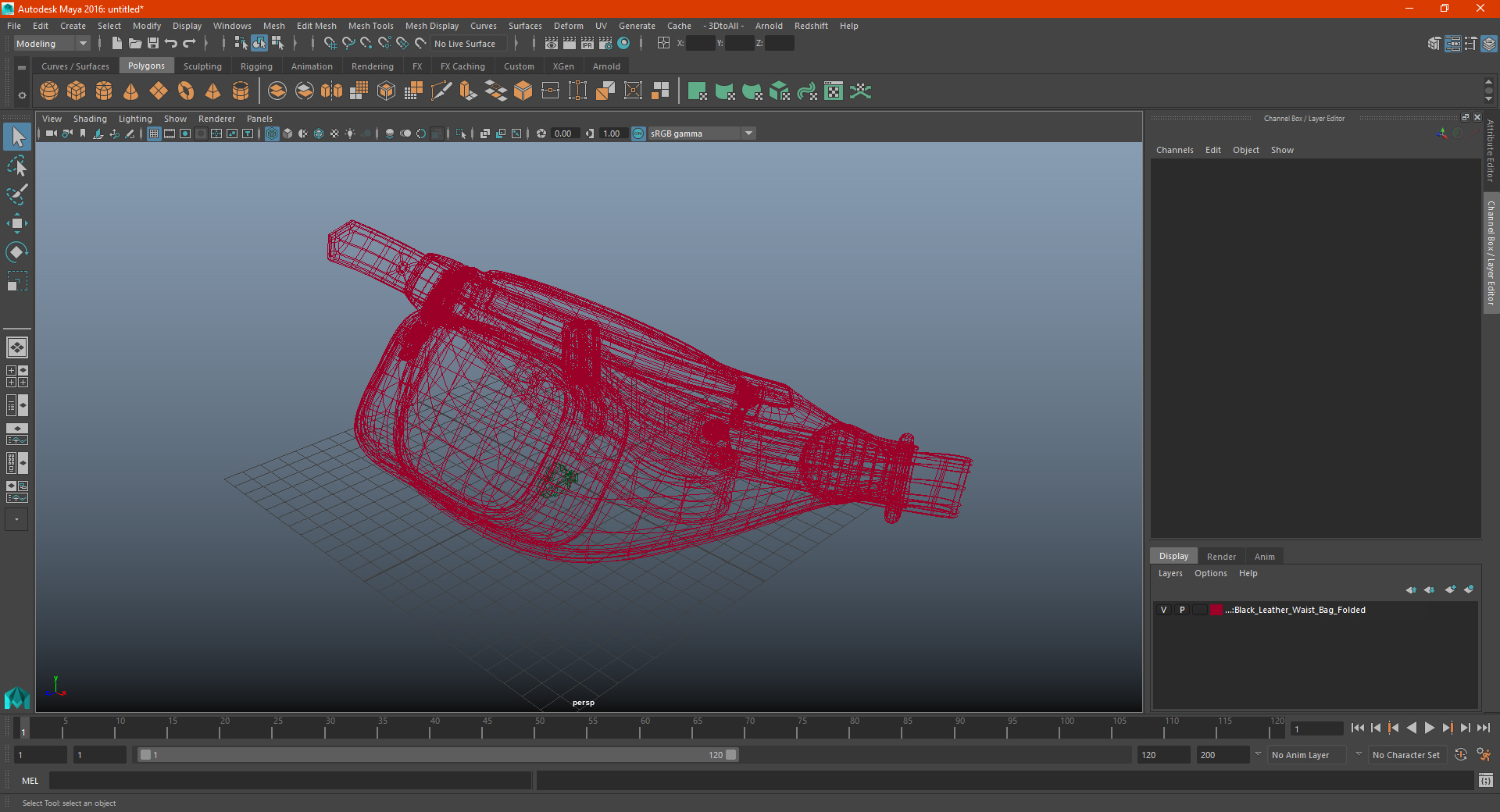1500x812 pixels.
Task: Create a polygon pipe from the shelf
Action: 241,91
